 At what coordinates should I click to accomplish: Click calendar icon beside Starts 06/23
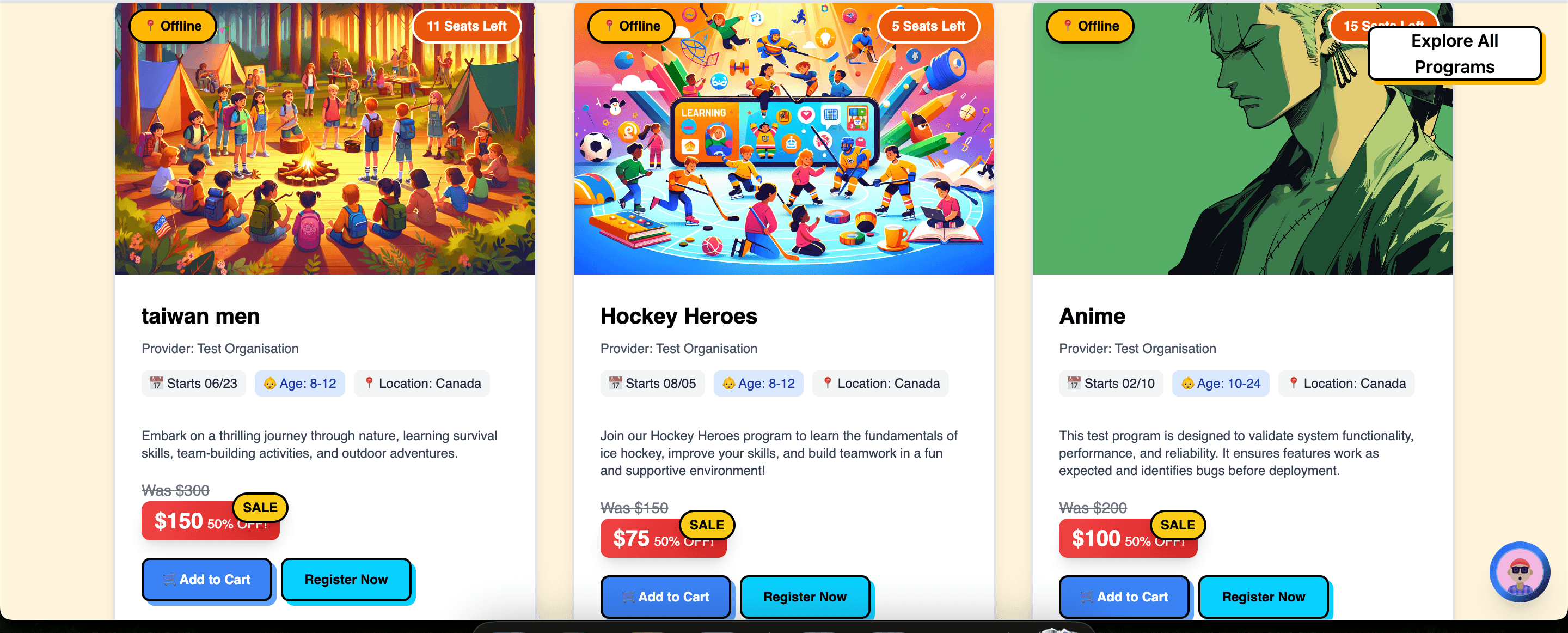pyautogui.click(x=156, y=383)
